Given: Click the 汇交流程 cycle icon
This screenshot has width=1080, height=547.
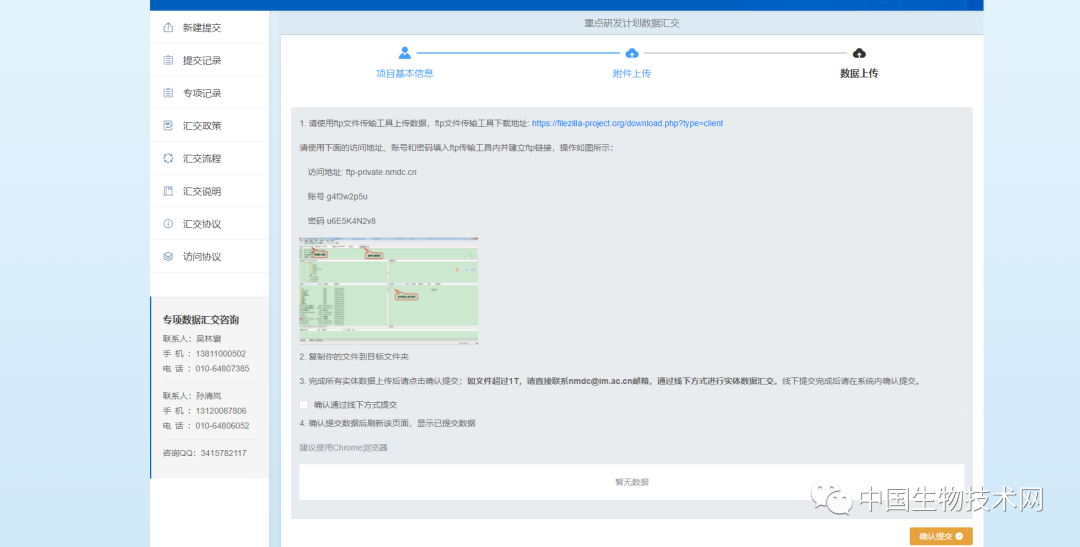Looking at the screenshot, I should pos(168,158).
